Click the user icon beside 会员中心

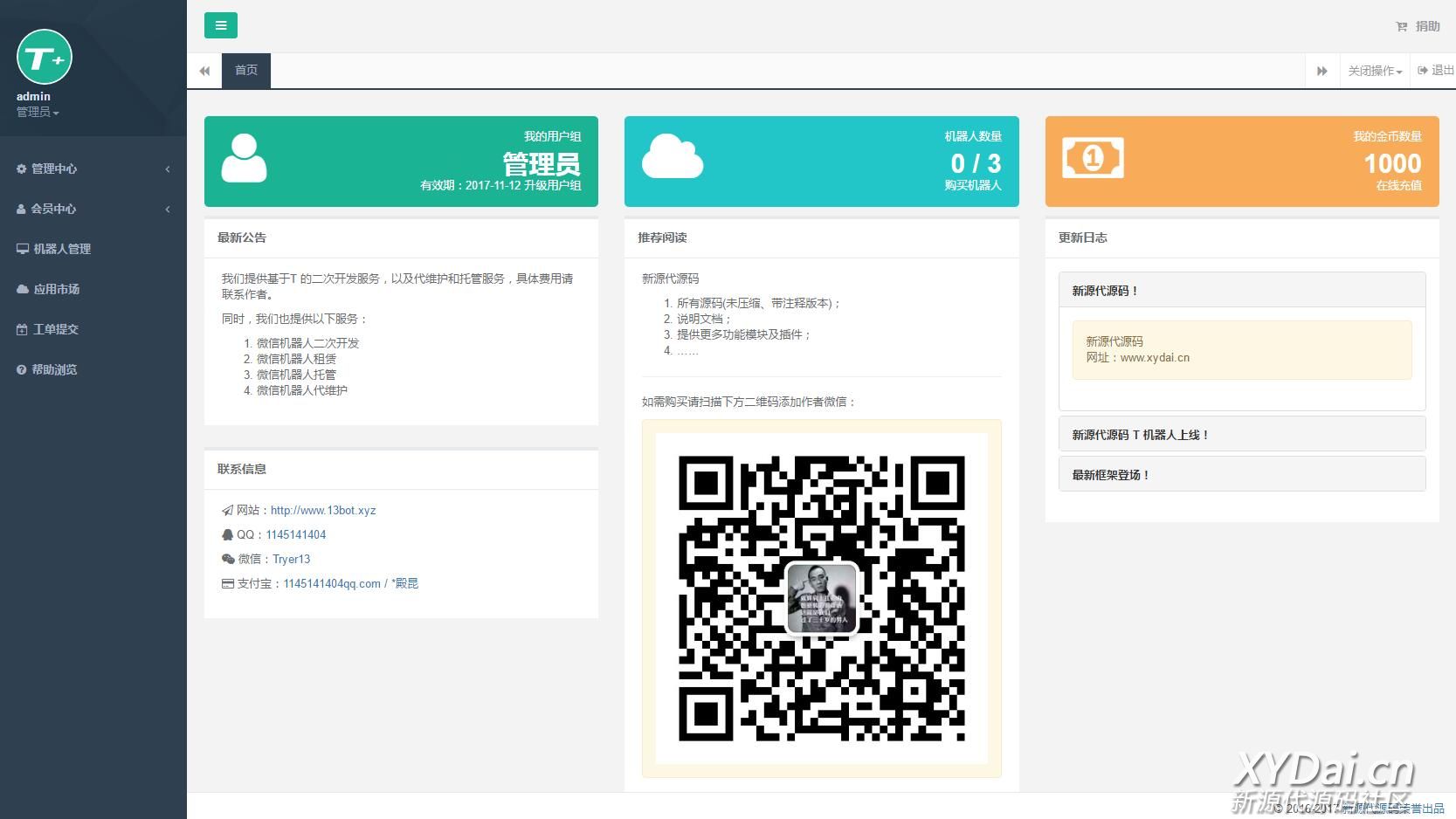pos(22,209)
